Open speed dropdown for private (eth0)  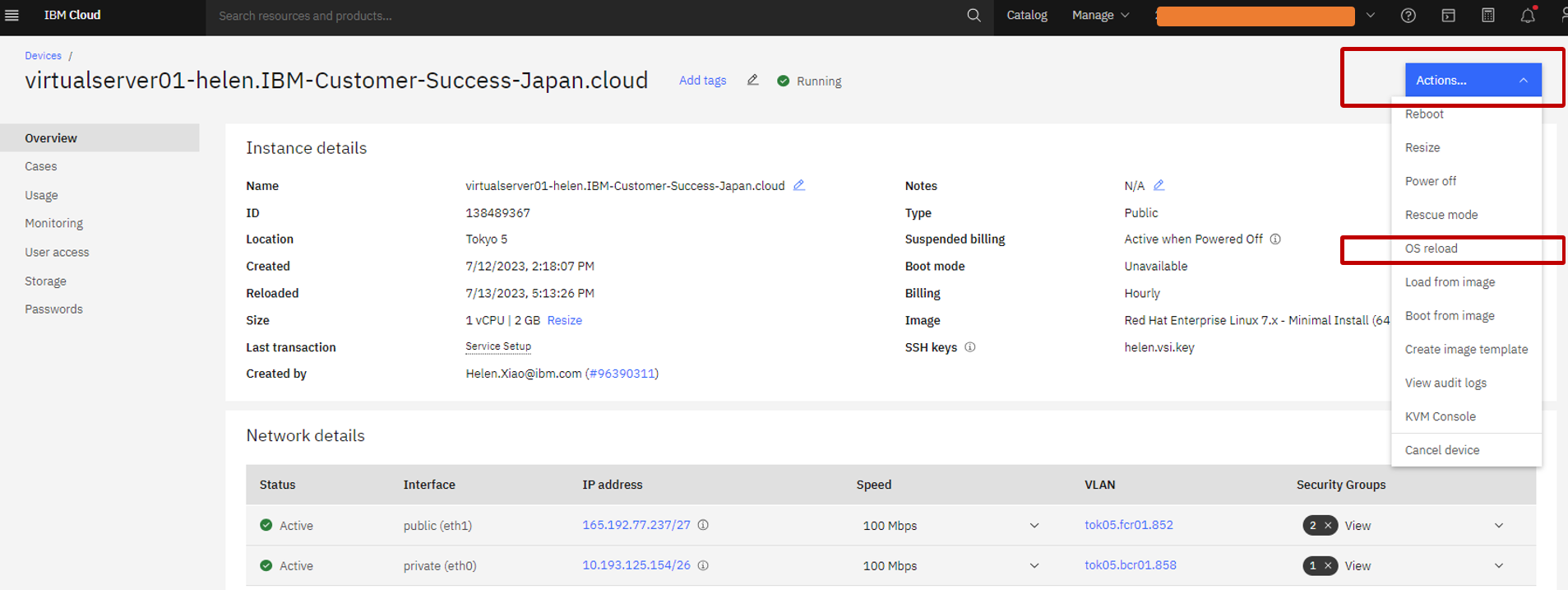pos(1034,566)
